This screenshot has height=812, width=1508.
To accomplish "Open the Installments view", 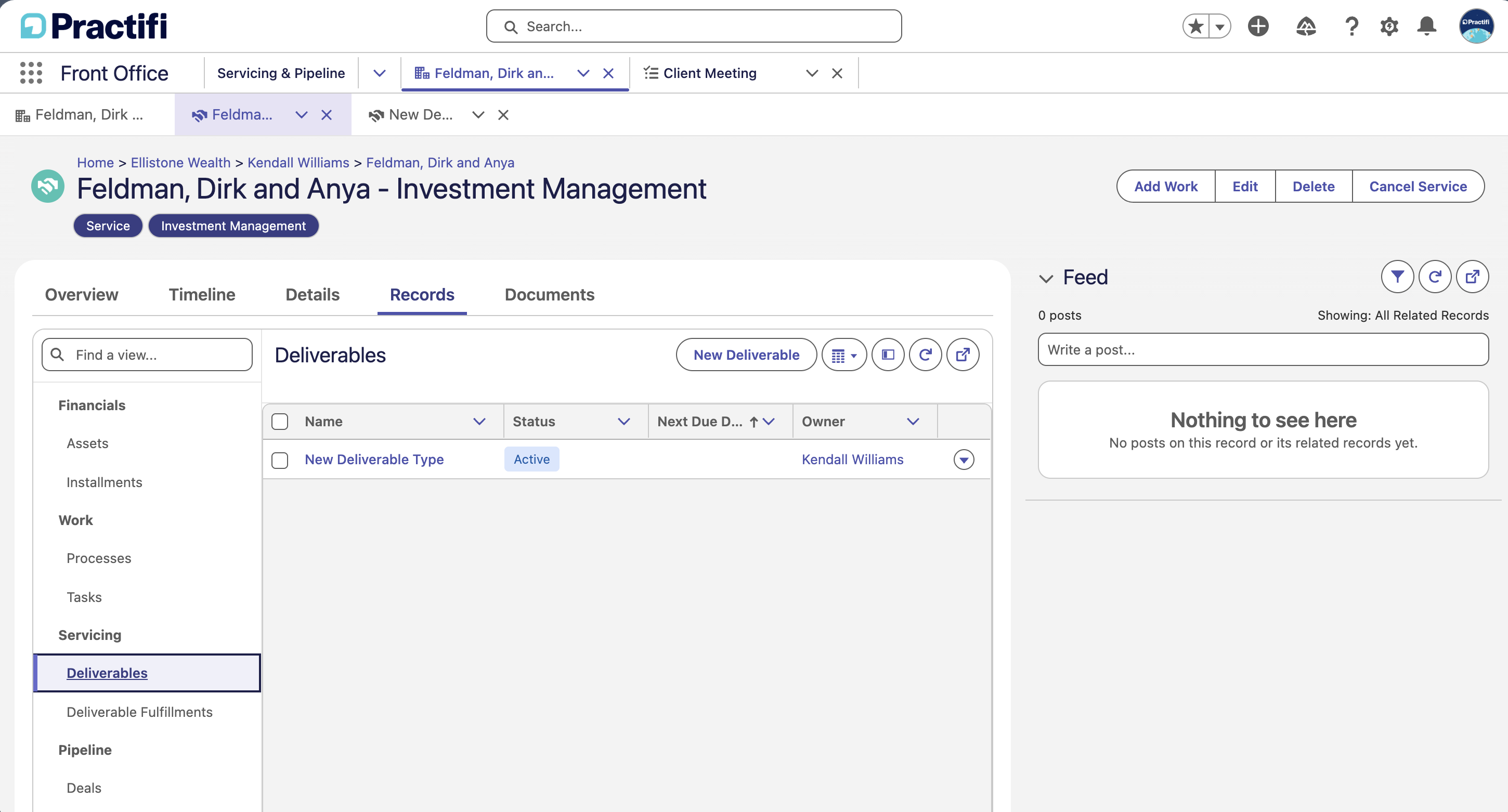I will (x=104, y=482).
